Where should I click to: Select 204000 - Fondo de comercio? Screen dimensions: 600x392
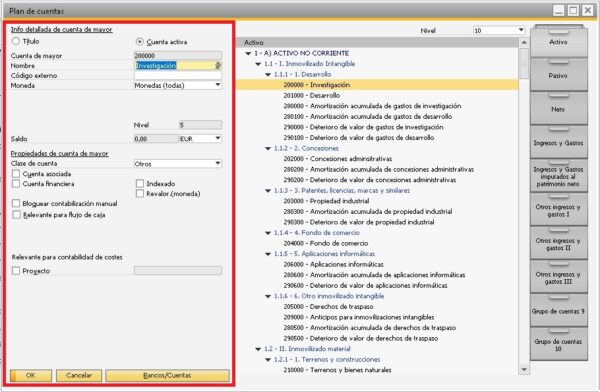point(326,243)
